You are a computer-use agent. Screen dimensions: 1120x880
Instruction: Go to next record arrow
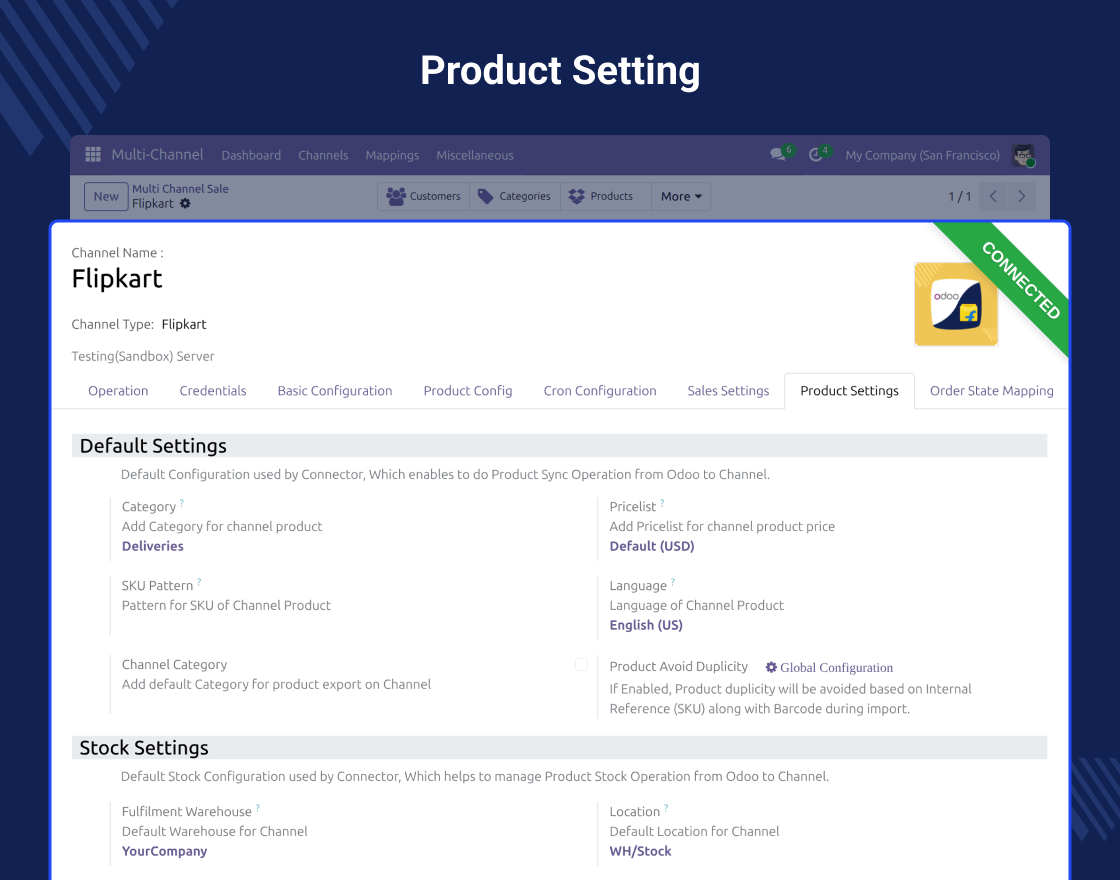[x=1021, y=196]
